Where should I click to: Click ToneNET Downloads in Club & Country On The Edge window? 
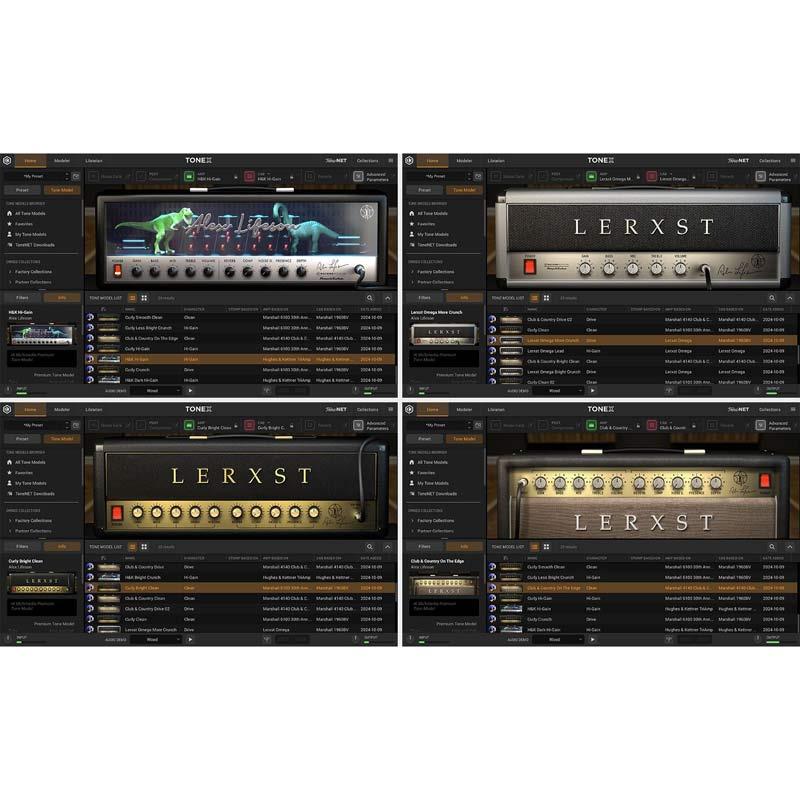[x=437, y=494]
